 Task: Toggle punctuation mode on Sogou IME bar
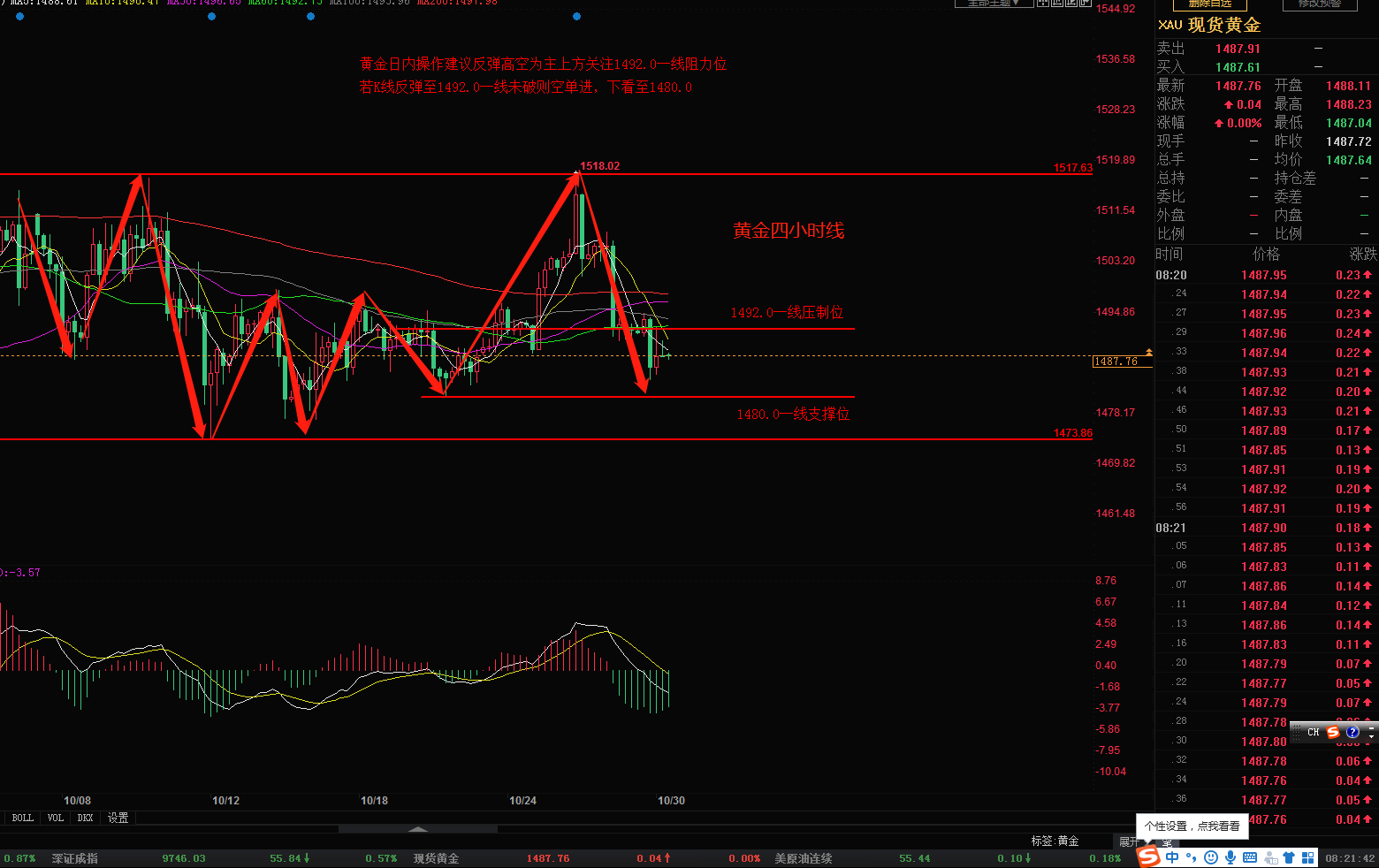(1191, 857)
